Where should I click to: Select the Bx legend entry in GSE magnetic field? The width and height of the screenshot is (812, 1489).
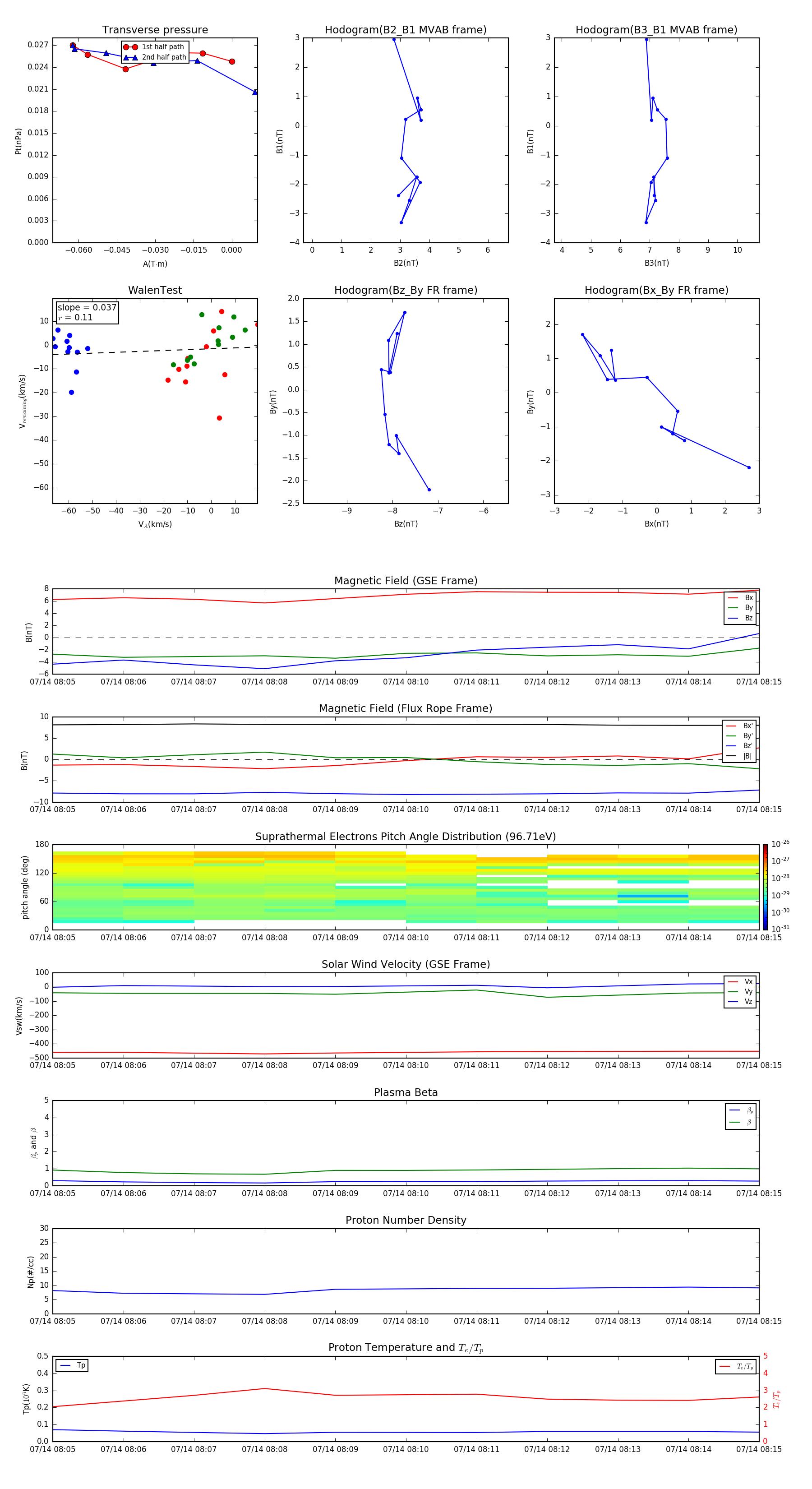click(740, 598)
